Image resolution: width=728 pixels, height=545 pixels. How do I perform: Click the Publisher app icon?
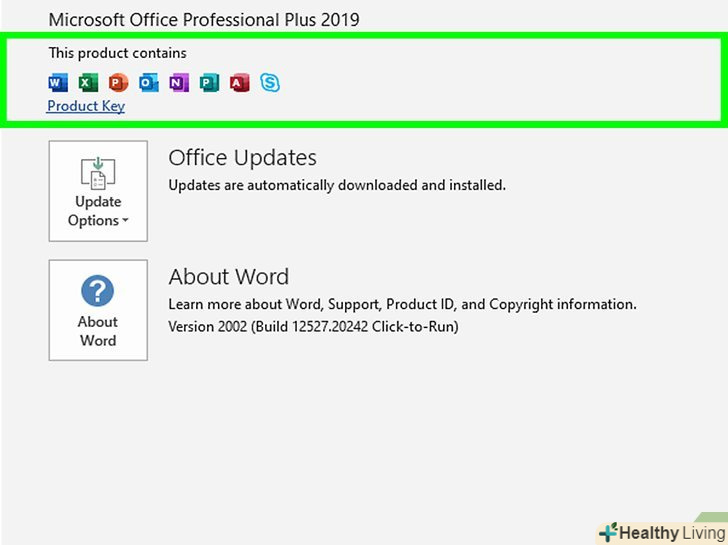pos(209,83)
